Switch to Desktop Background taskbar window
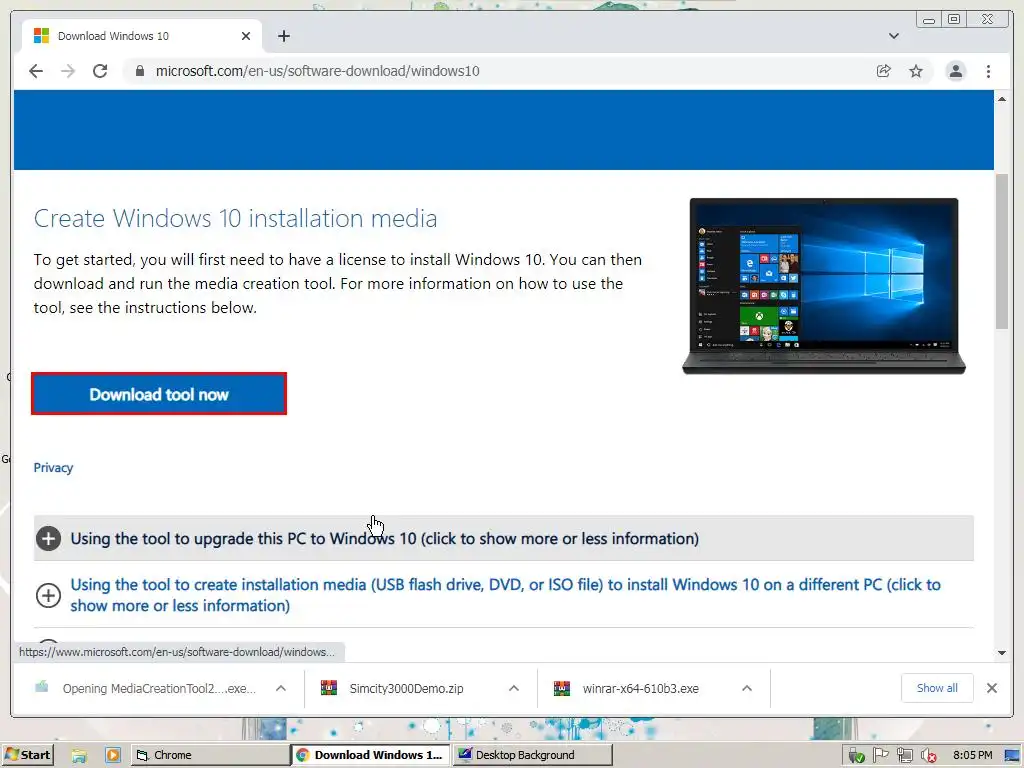Viewport: 1024px width, 768px height. [533, 755]
